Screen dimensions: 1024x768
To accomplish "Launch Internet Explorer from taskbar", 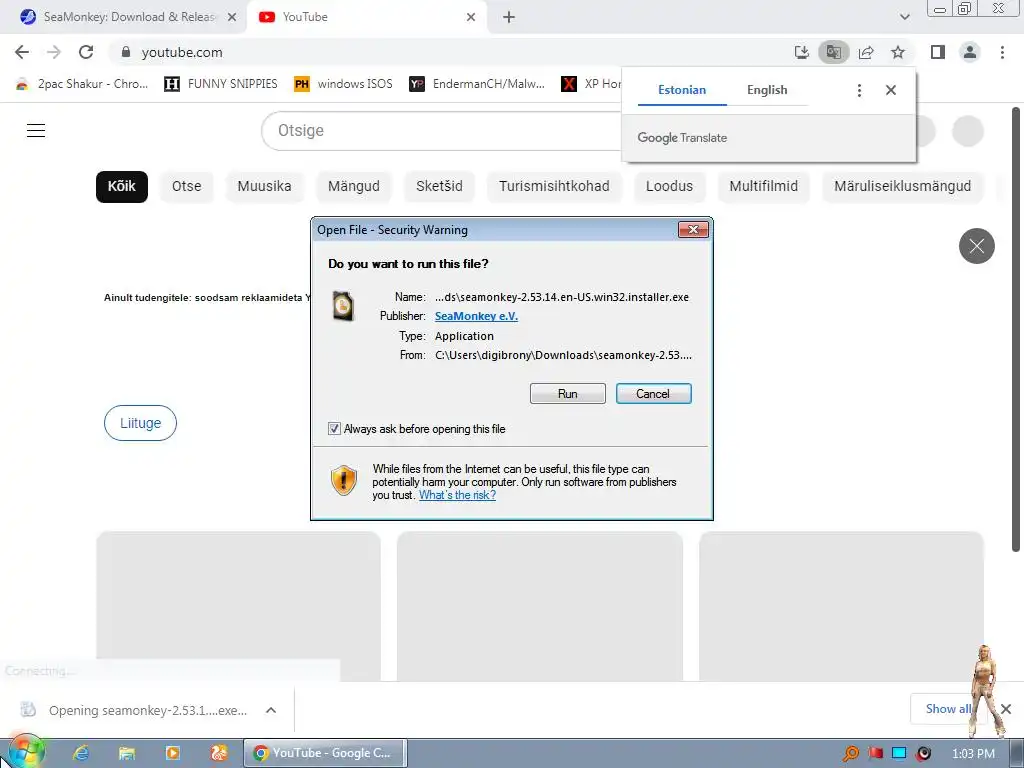I will pos(81,753).
